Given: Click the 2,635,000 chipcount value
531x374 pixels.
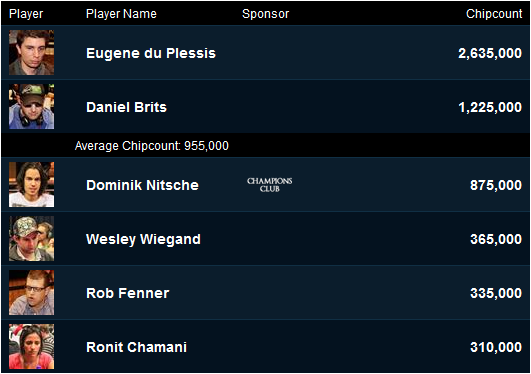Looking at the screenshot, I should pyautogui.click(x=490, y=53).
